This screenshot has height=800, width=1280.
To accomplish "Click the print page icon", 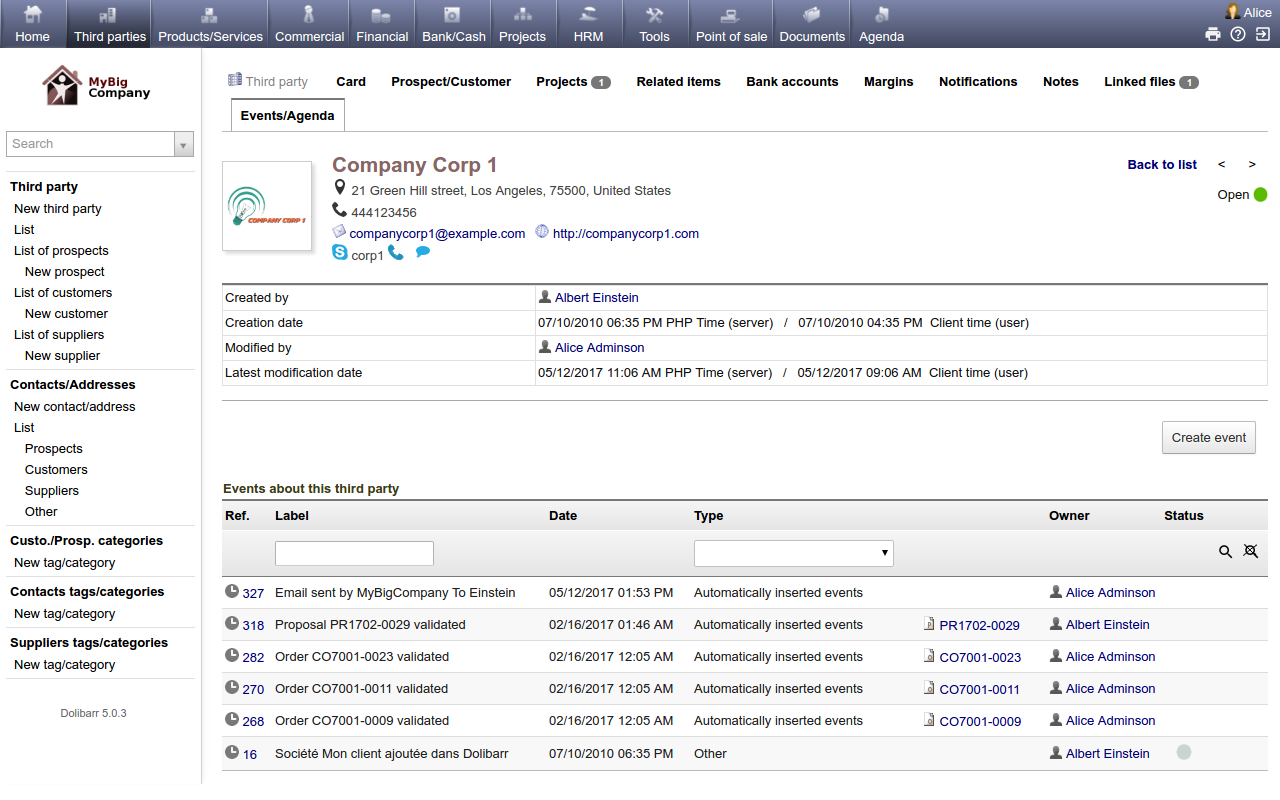I will click(x=1213, y=34).
